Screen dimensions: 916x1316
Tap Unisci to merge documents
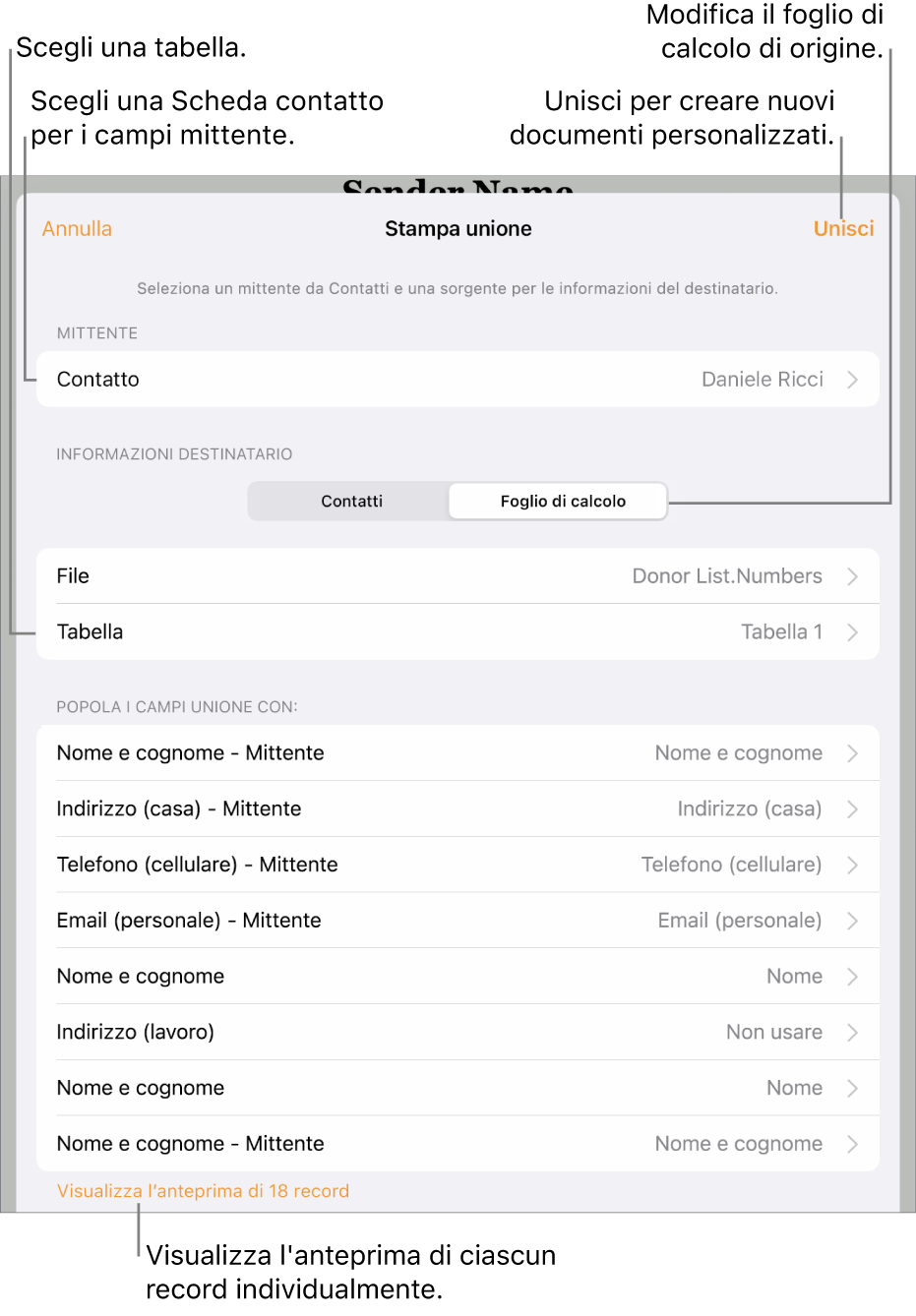click(843, 229)
